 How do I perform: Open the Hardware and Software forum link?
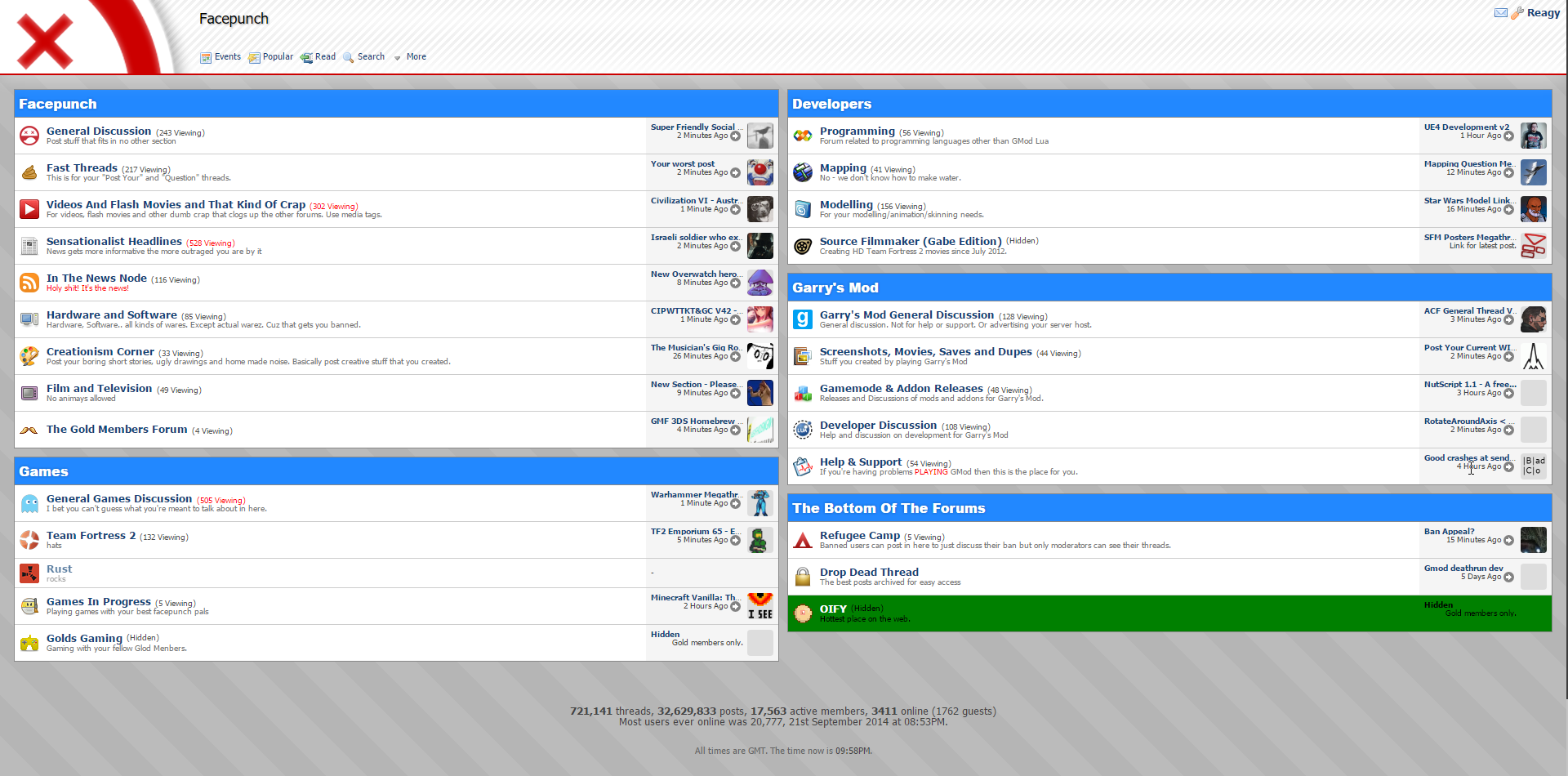click(x=112, y=314)
